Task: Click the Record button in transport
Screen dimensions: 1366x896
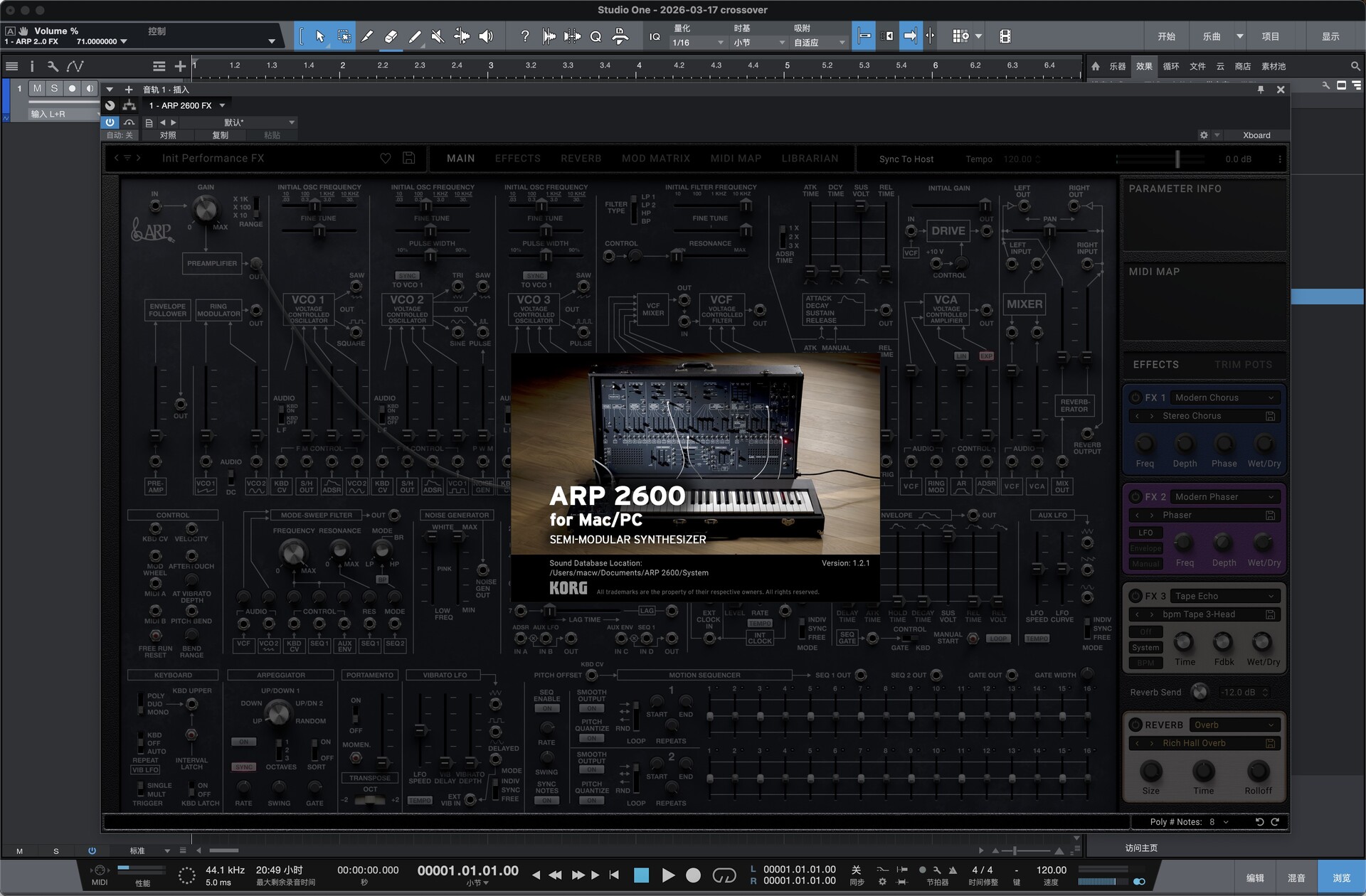Action: pyautogui.click(x=693, y=875)
